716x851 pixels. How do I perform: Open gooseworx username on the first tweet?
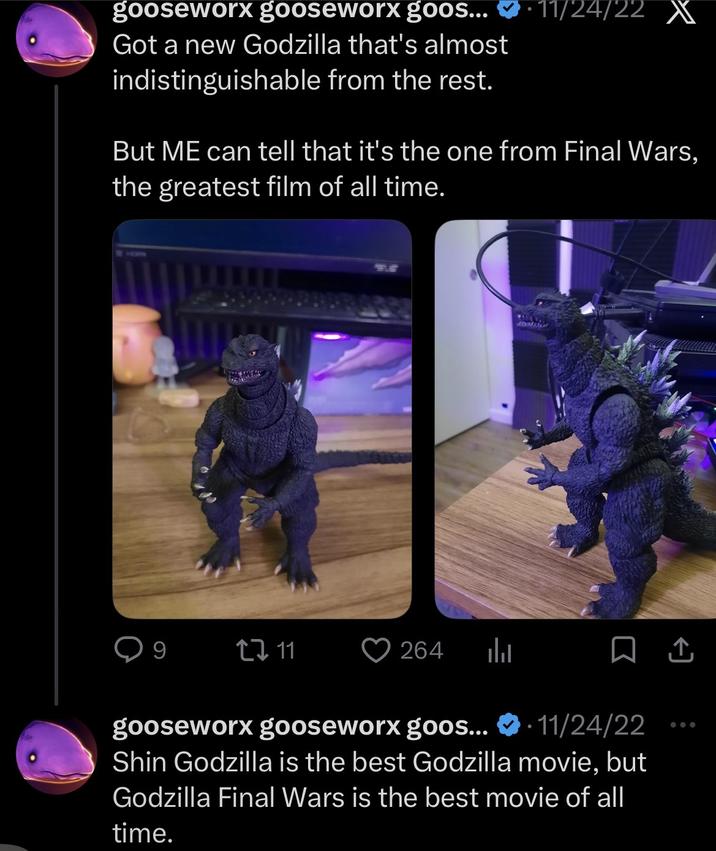[x=301, y=10]
